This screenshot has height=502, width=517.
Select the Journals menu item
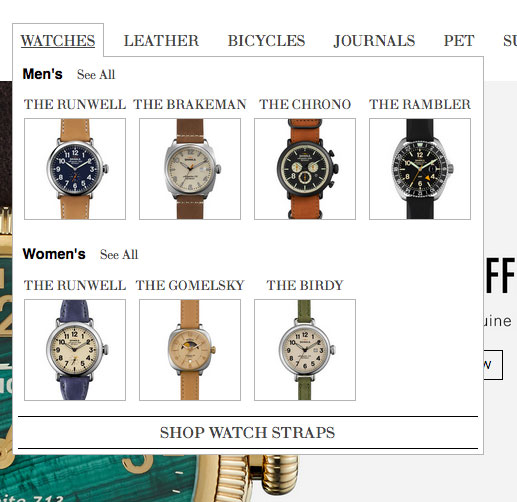[x=374, y=41]
